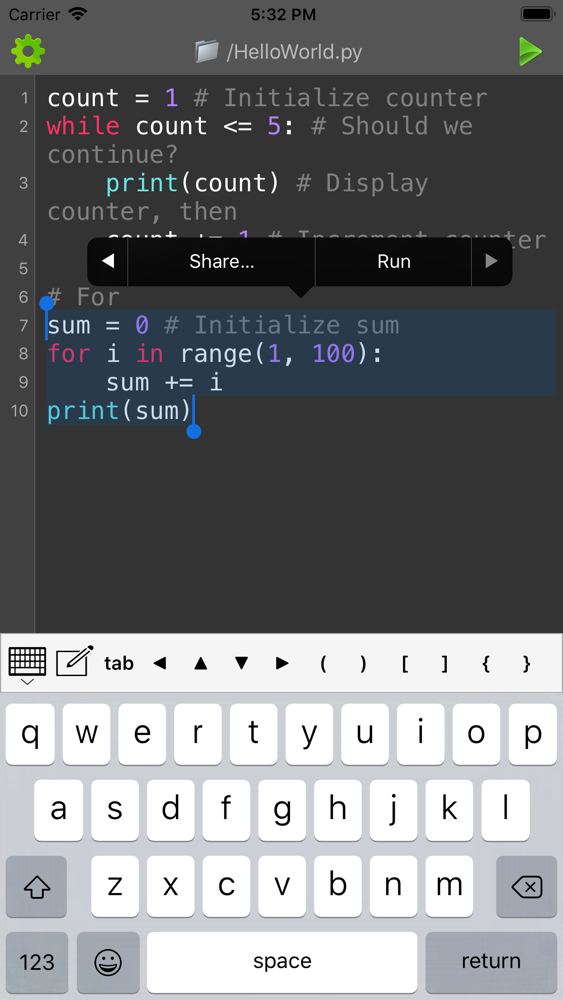Tap the z key

tap(115, 886)
